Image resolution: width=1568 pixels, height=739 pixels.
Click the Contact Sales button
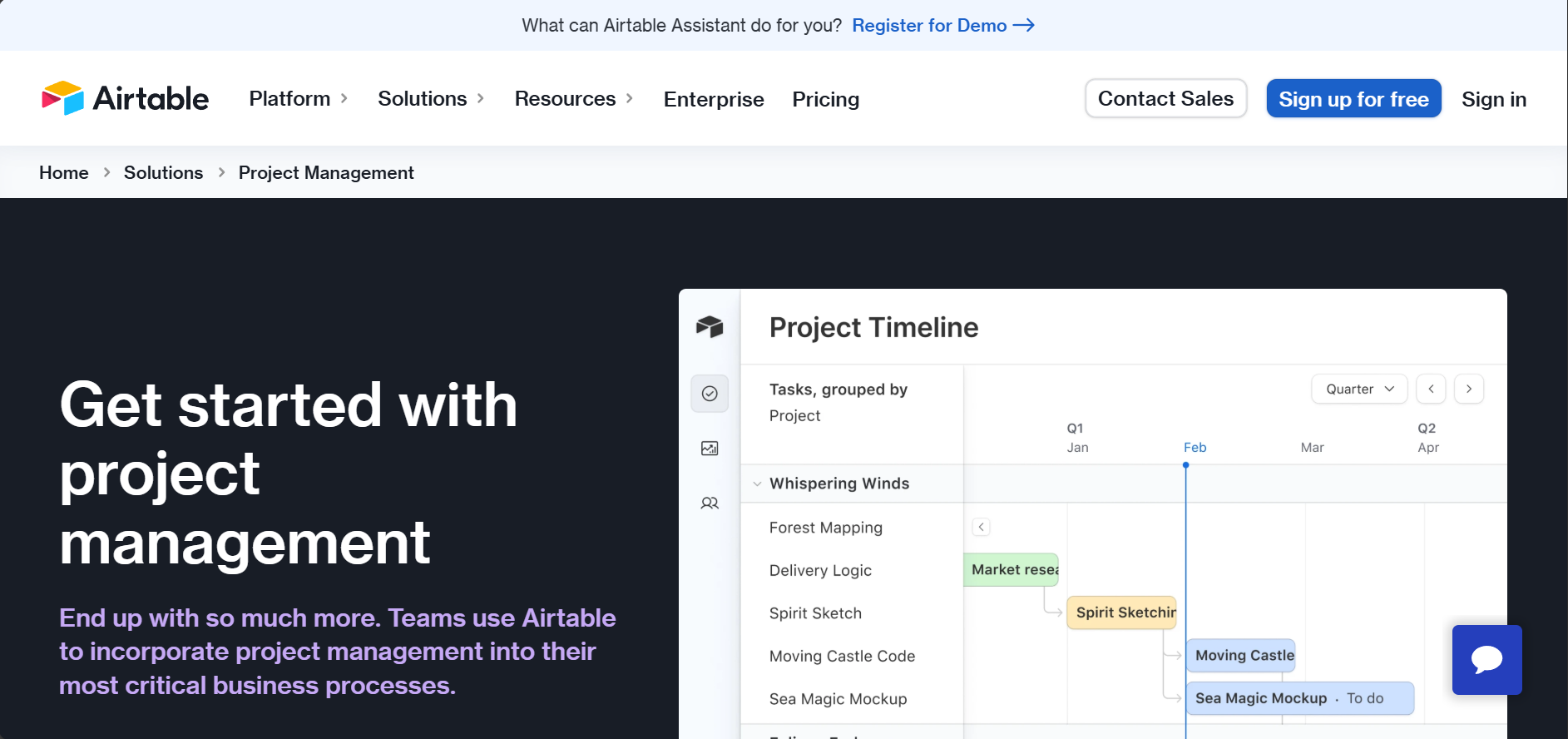(x=1165, y=99)
